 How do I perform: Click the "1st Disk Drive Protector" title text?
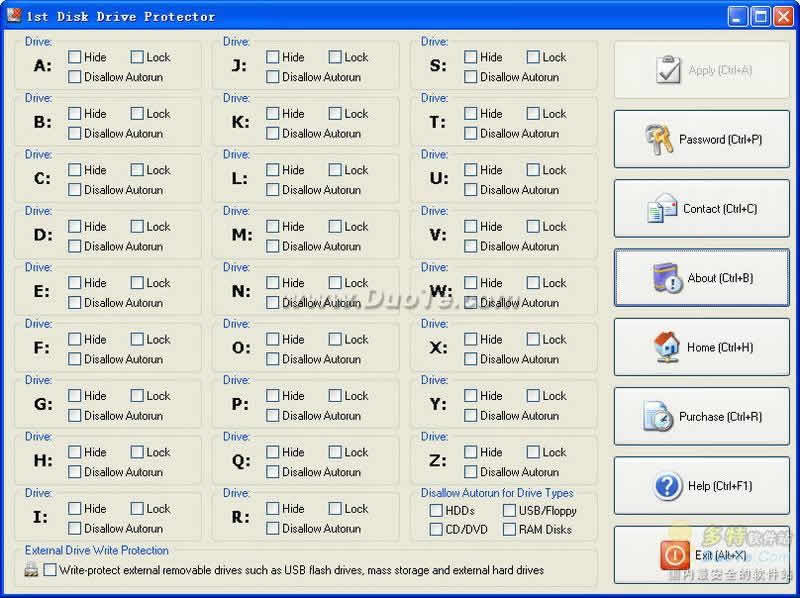[120, 16]
